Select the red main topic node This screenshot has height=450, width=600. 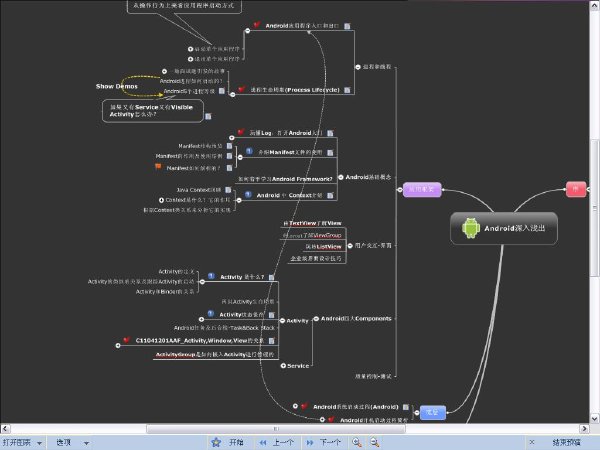[x=576, y=189]
